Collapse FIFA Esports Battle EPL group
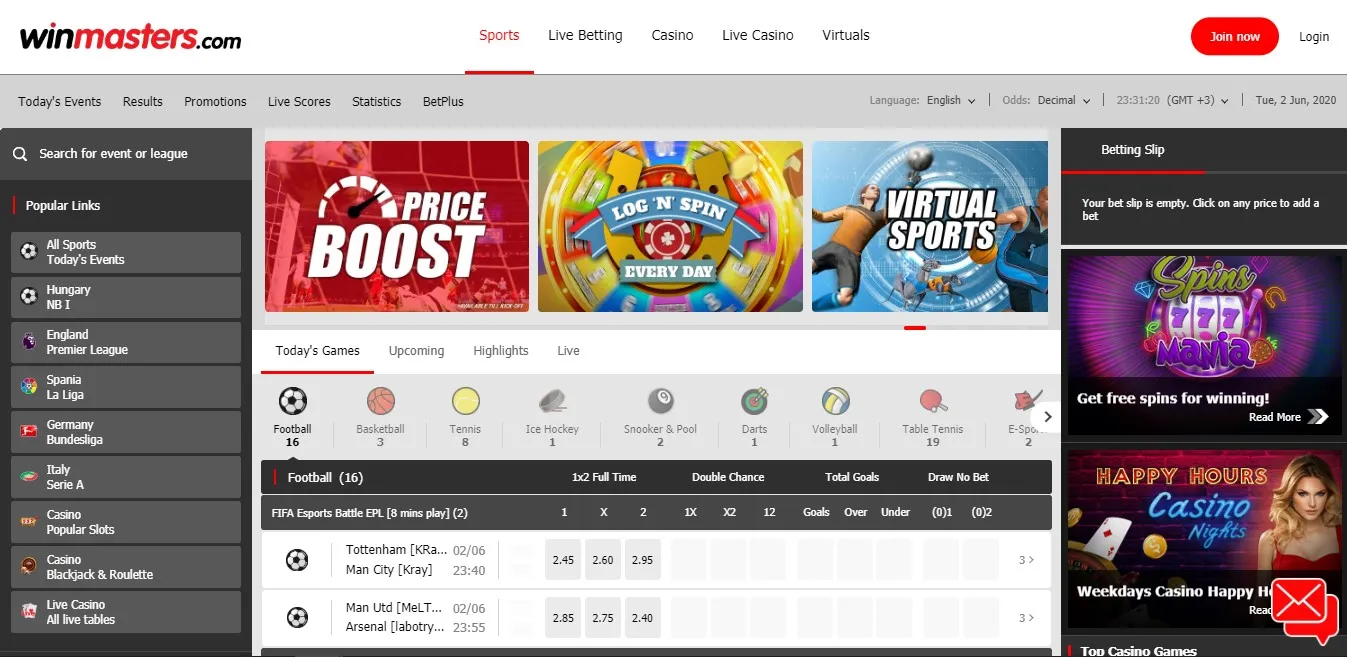Screen dimensions: 1347x657 point(656,512)
